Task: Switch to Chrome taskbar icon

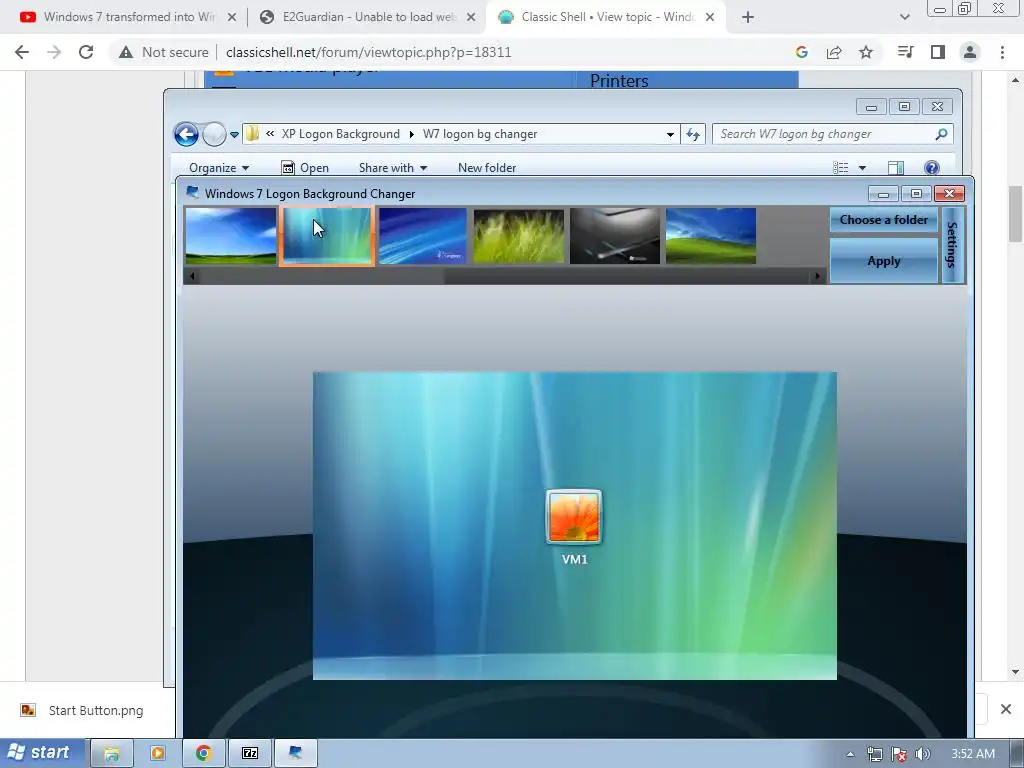Action: coord(203,754)
